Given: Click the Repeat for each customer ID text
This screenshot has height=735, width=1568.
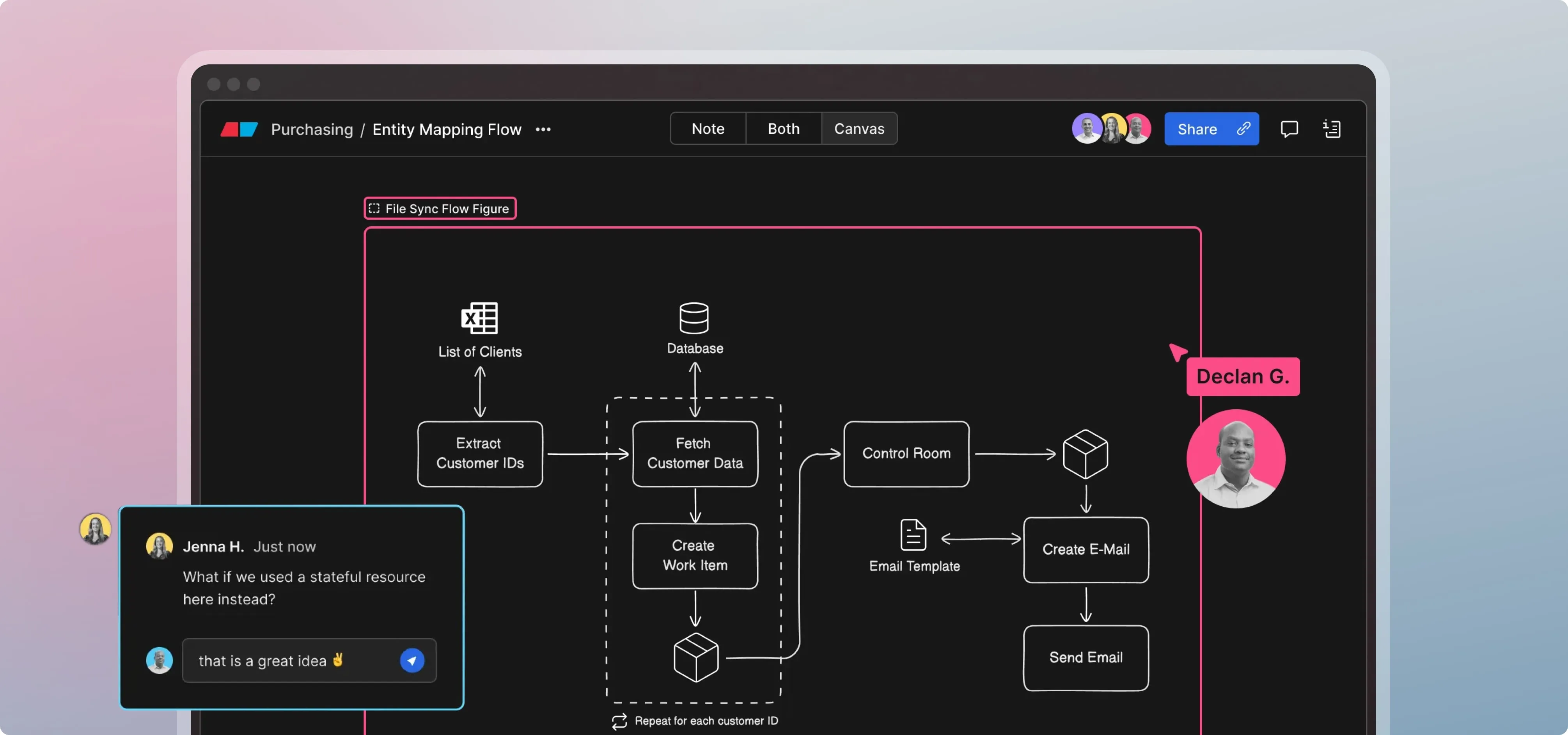Looking at the screenshot, I should click(706, 721).
